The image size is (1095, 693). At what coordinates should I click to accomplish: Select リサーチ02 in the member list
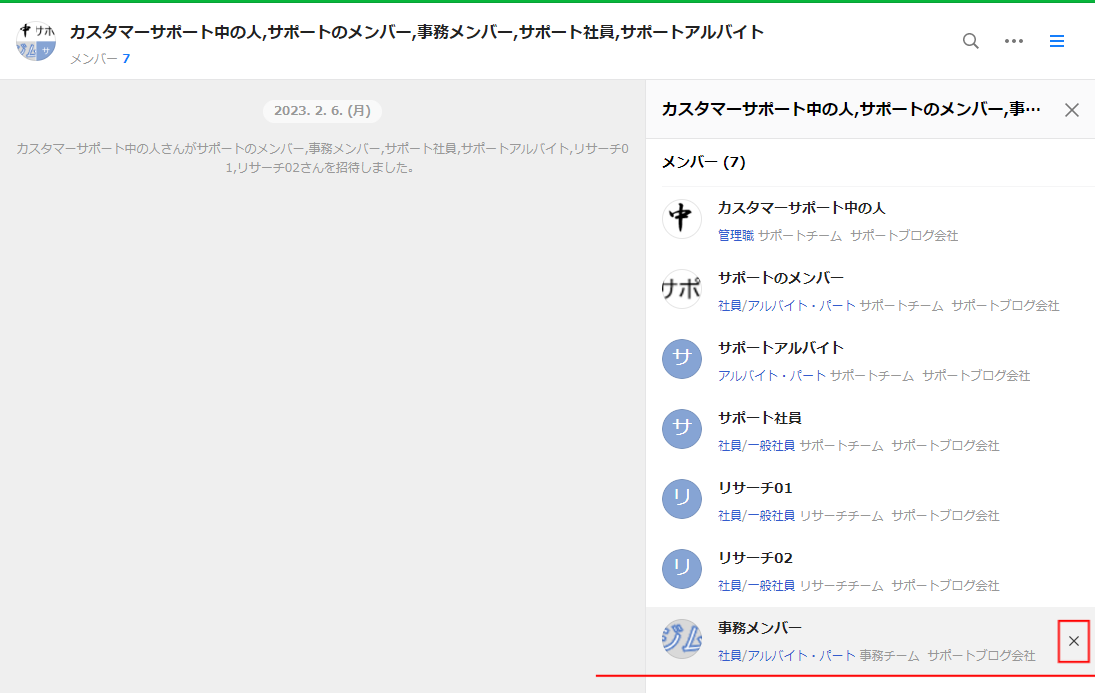coord(755,558)
